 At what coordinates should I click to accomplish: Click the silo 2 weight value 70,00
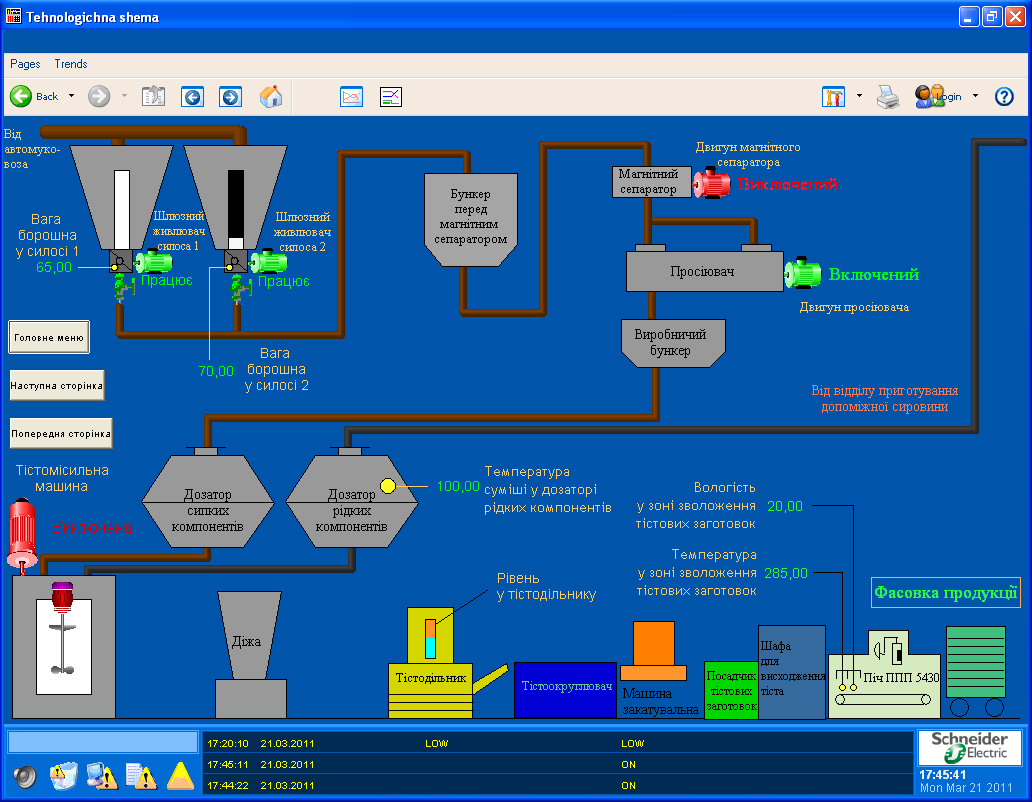pos(216,371)
